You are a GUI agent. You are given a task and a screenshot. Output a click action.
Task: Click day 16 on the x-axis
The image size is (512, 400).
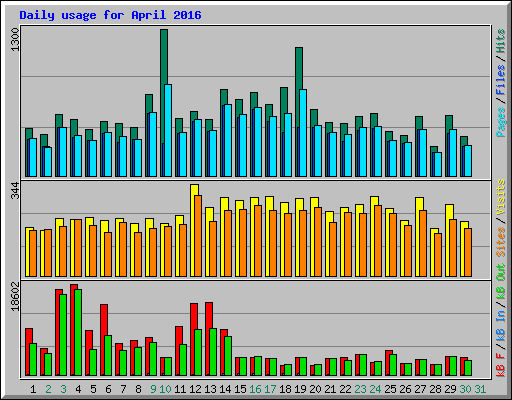coord(255,389)
